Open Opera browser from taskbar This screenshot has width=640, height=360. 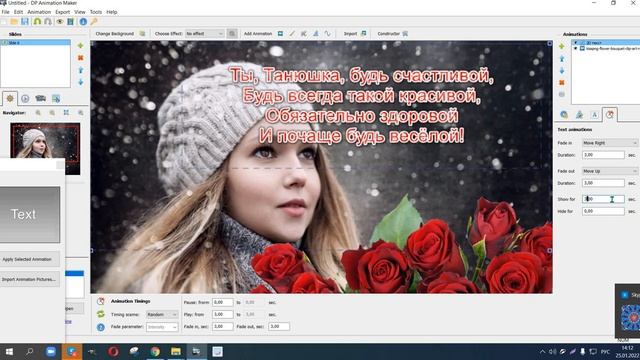tap(113, 351)
